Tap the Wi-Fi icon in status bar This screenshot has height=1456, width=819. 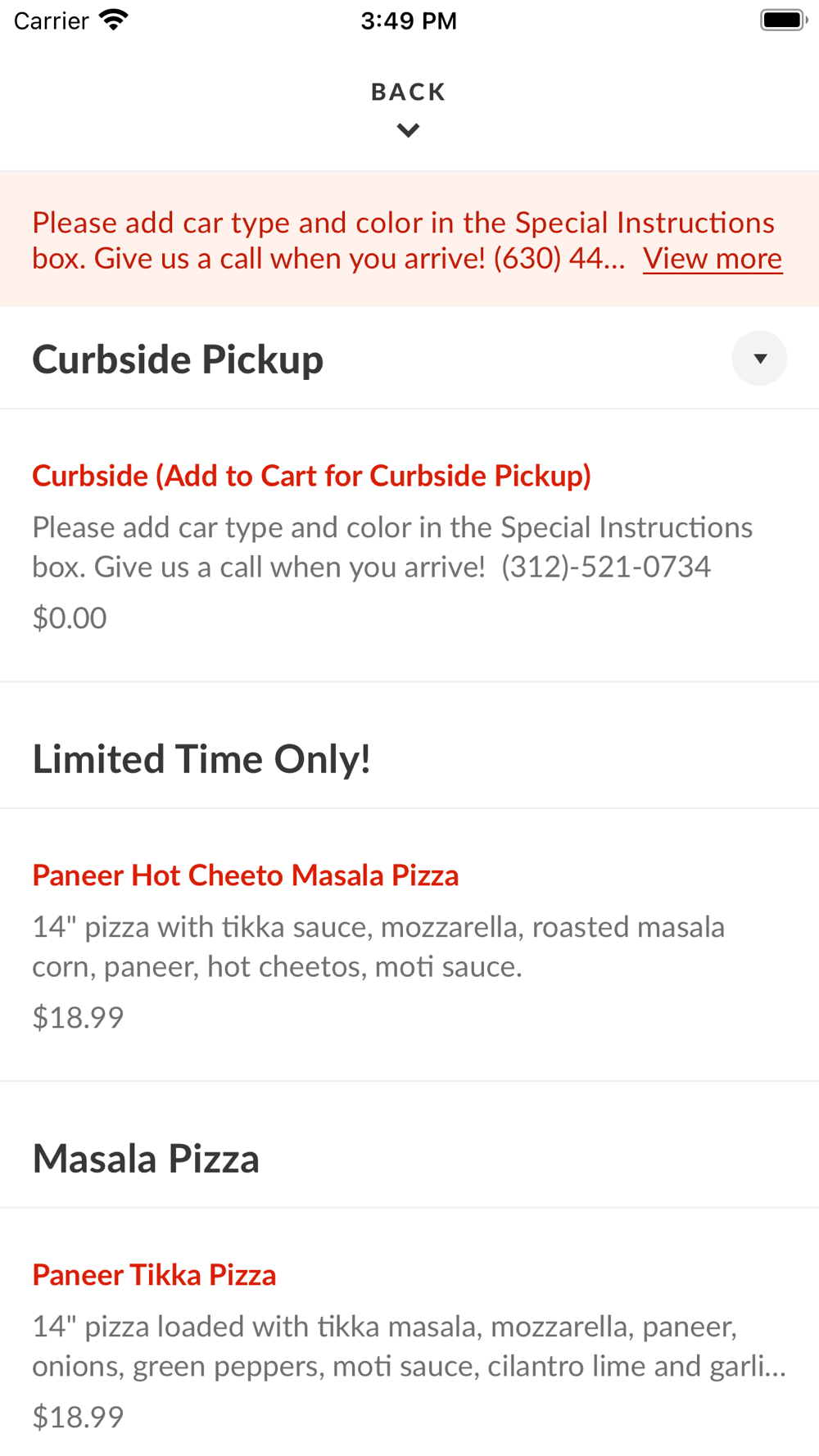point(114,20)
